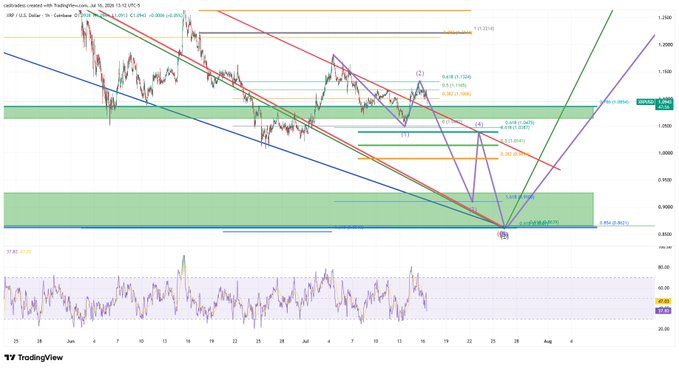Viewport: 679px width, 369px height.
Task: Click the purple 37.83 RSI value tag
Action: point(663,311)
